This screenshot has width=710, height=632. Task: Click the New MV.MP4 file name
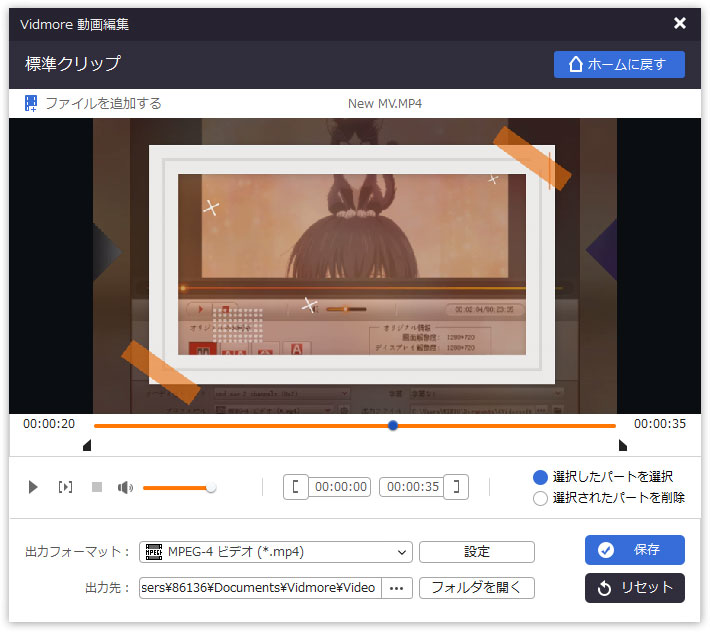(x=385, y=104)
